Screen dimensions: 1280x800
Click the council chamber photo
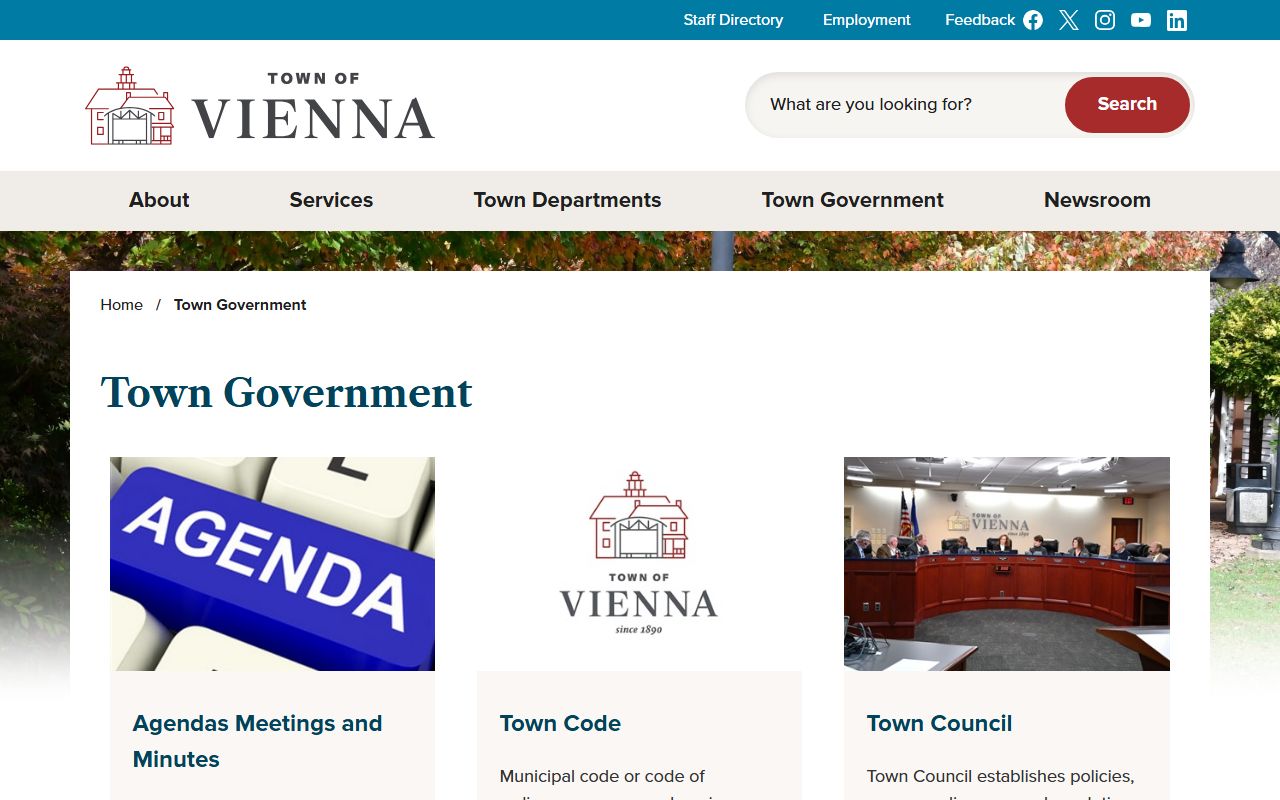pyautogui.click(x=1007, y=564)
